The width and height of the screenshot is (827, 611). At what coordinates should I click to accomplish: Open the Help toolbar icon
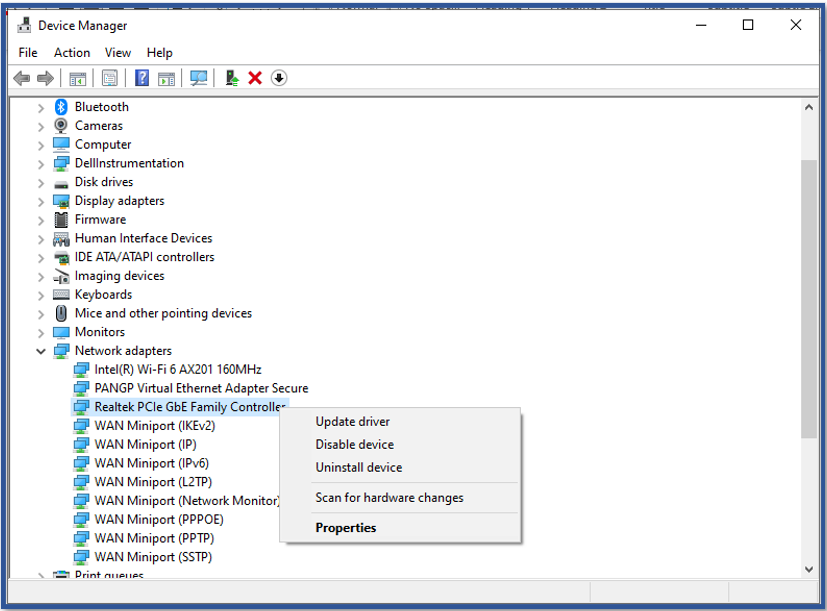pyautogui.click(x=142, y=78)
